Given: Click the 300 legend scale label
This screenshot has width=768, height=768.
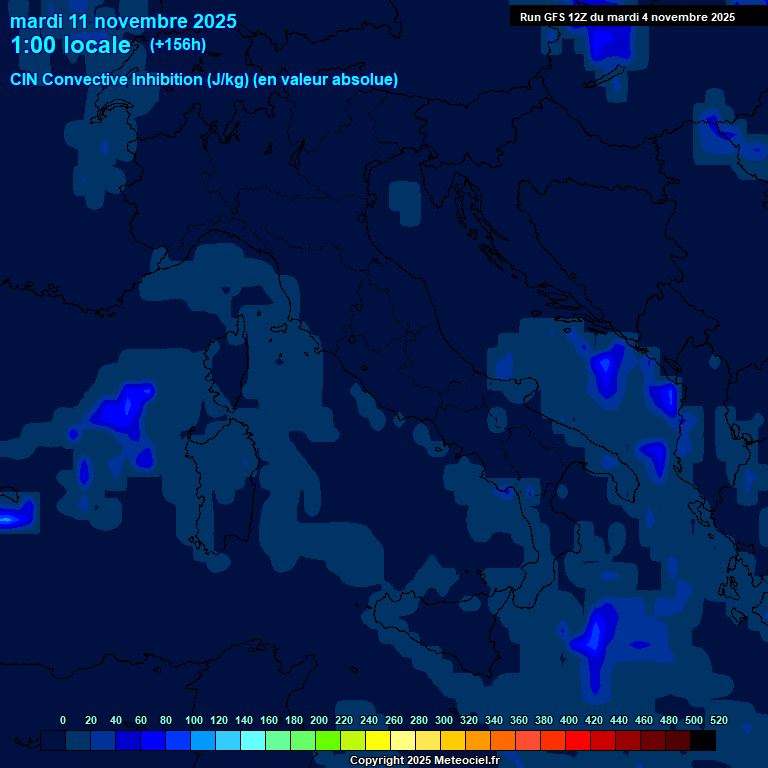Looking at the screenshot, I should click(444, 720).
